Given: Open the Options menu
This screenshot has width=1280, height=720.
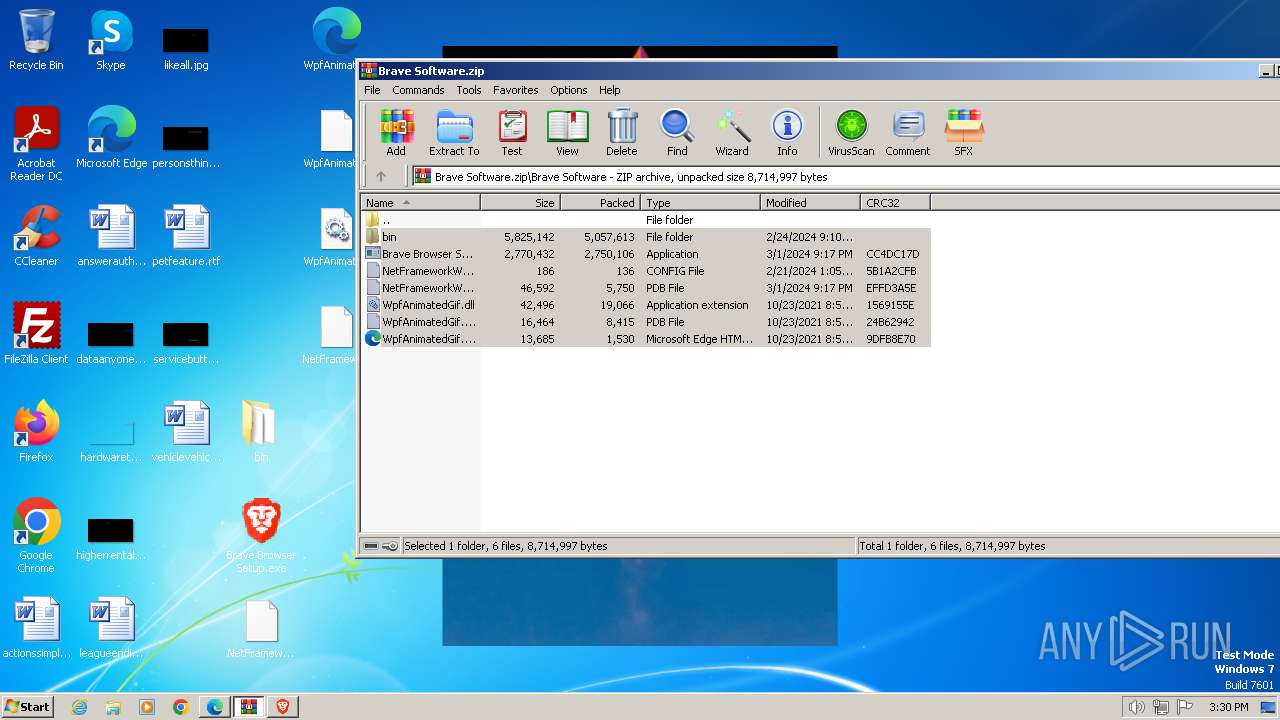Looking at the screenshot, I should pyautogui.click(x=569, y=90).
